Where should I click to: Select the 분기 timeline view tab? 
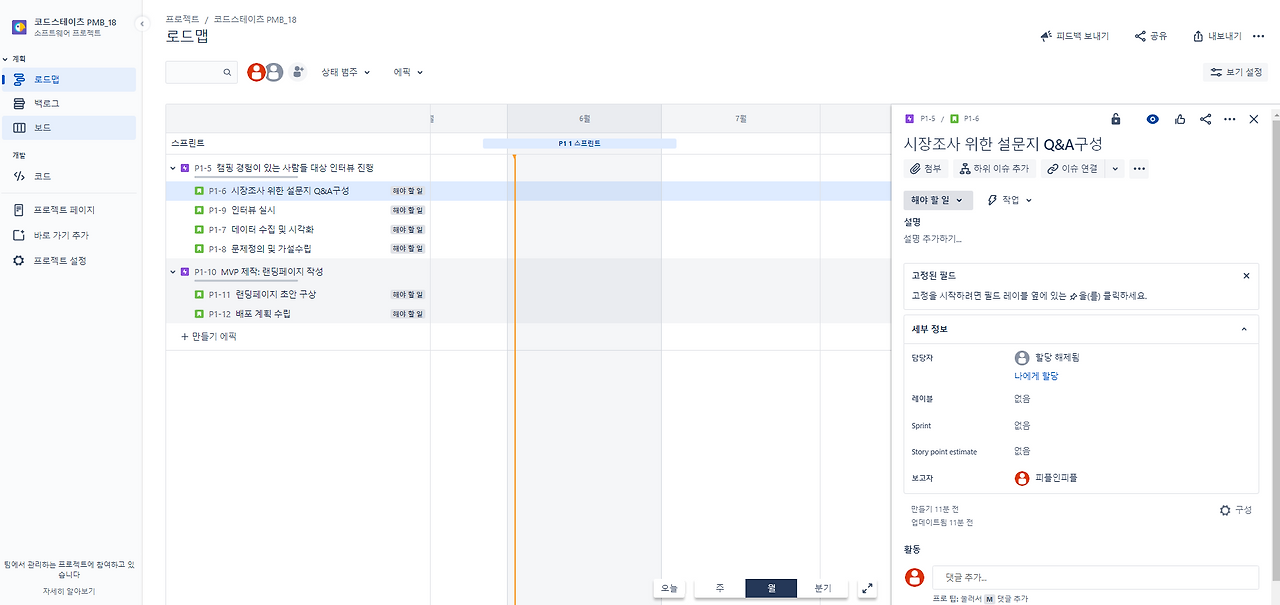822,588
